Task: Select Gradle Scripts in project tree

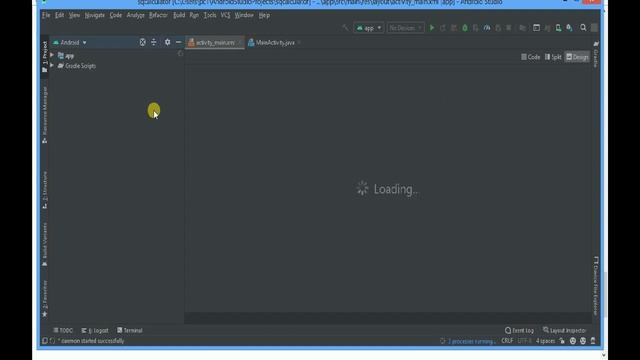Action: (77, 66)
